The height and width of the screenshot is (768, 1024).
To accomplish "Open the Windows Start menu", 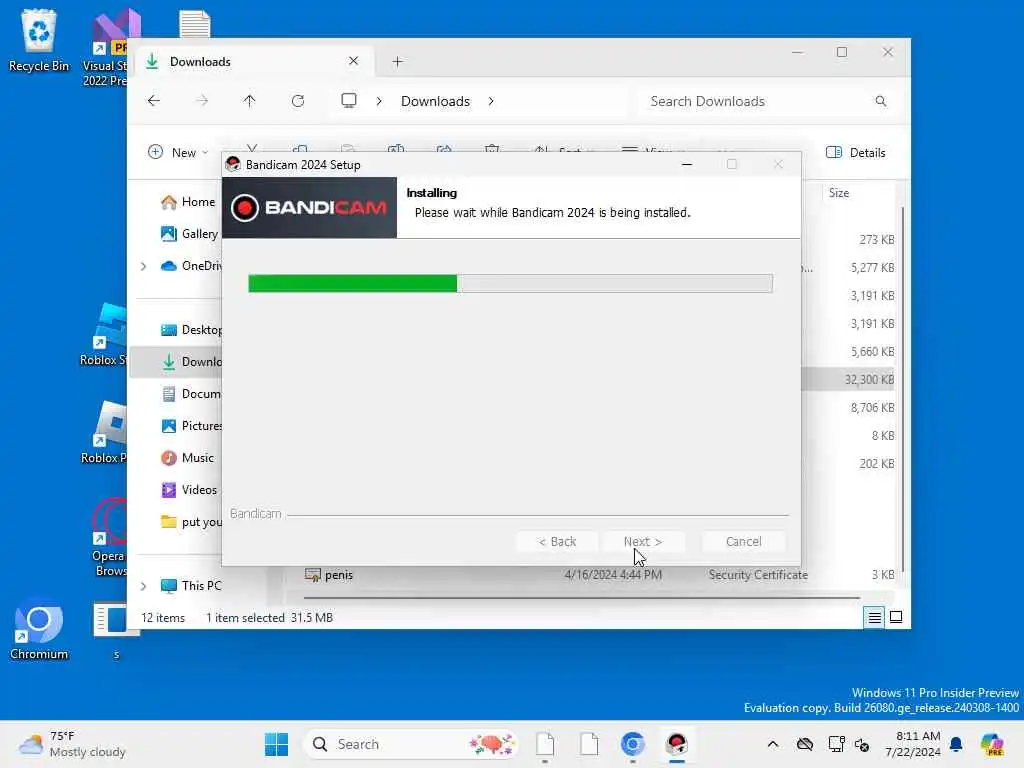I will [276, 744].
